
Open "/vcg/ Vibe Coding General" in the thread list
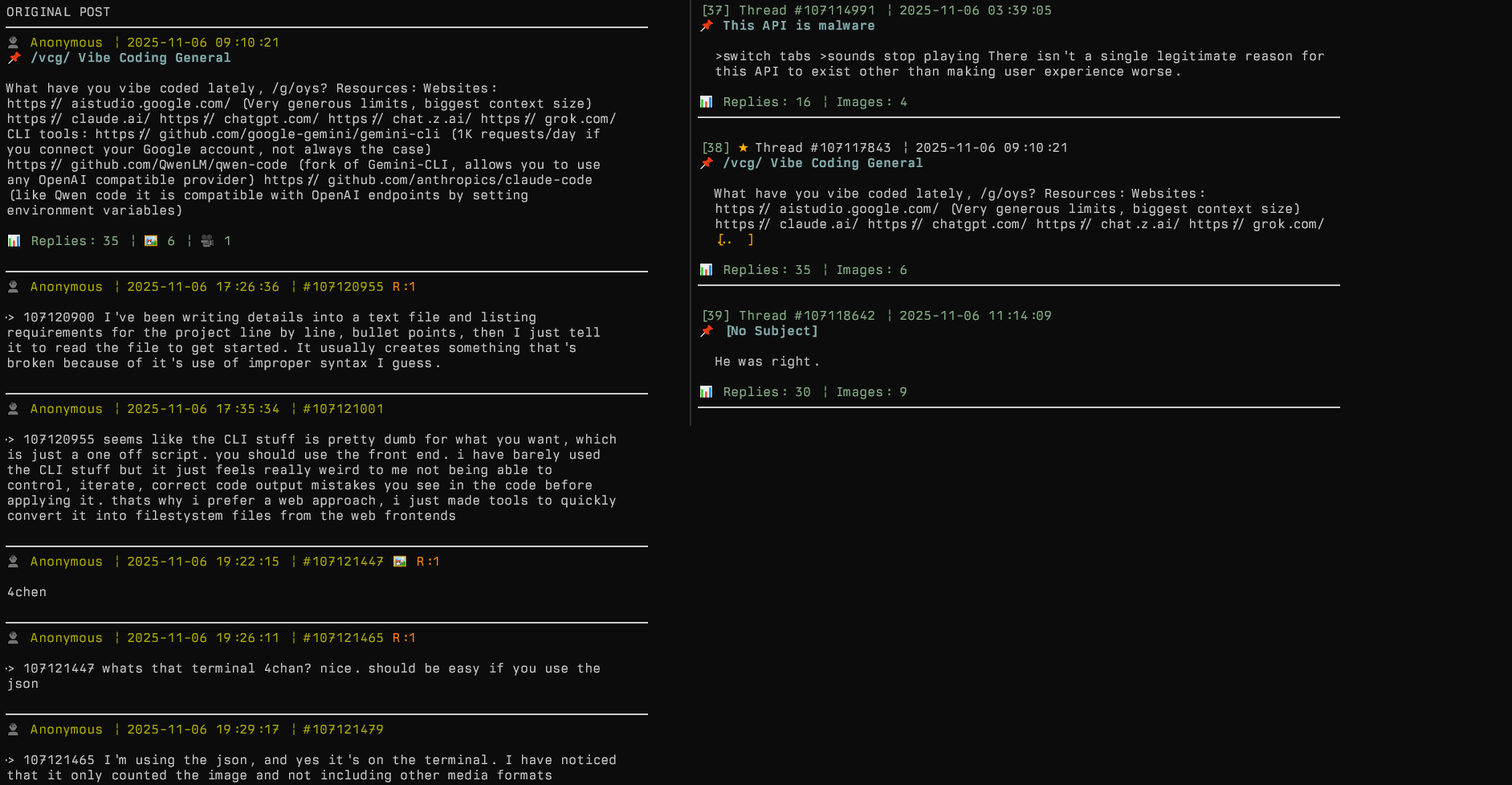(823, 163)
